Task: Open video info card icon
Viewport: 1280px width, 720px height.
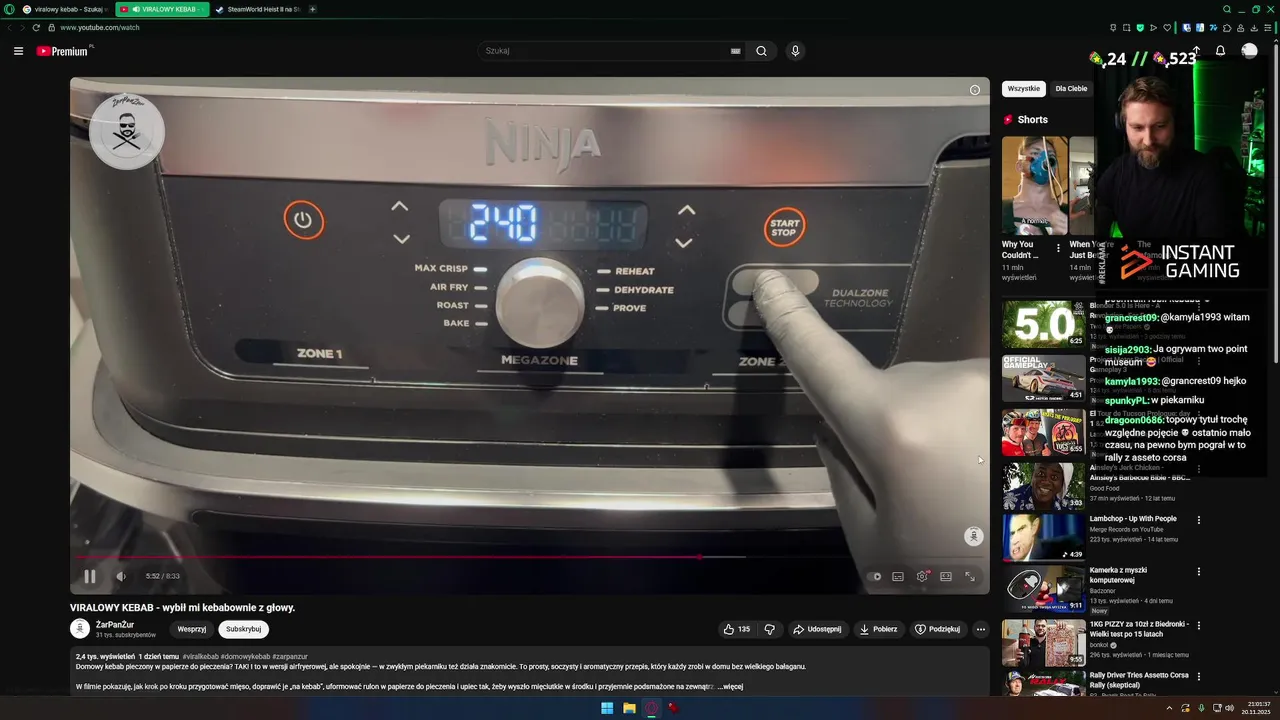Action: click(975, 90)
